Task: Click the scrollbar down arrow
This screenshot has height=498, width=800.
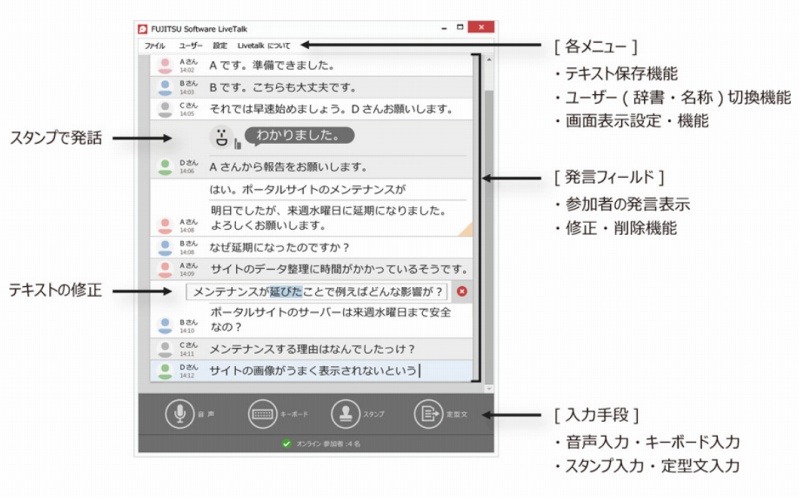Action: tap(489, 389)
